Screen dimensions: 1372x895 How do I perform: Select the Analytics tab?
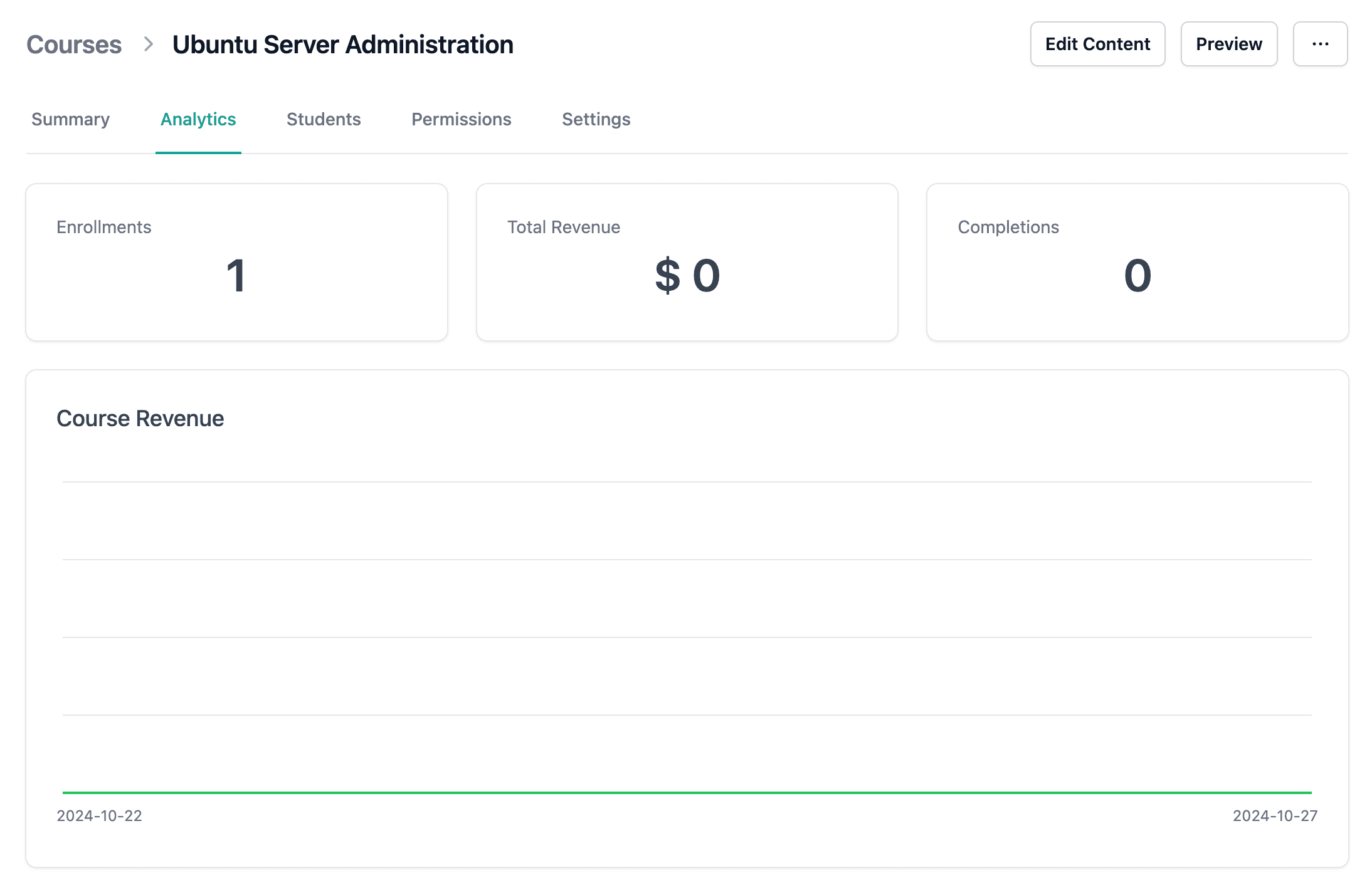pos(198,119)
